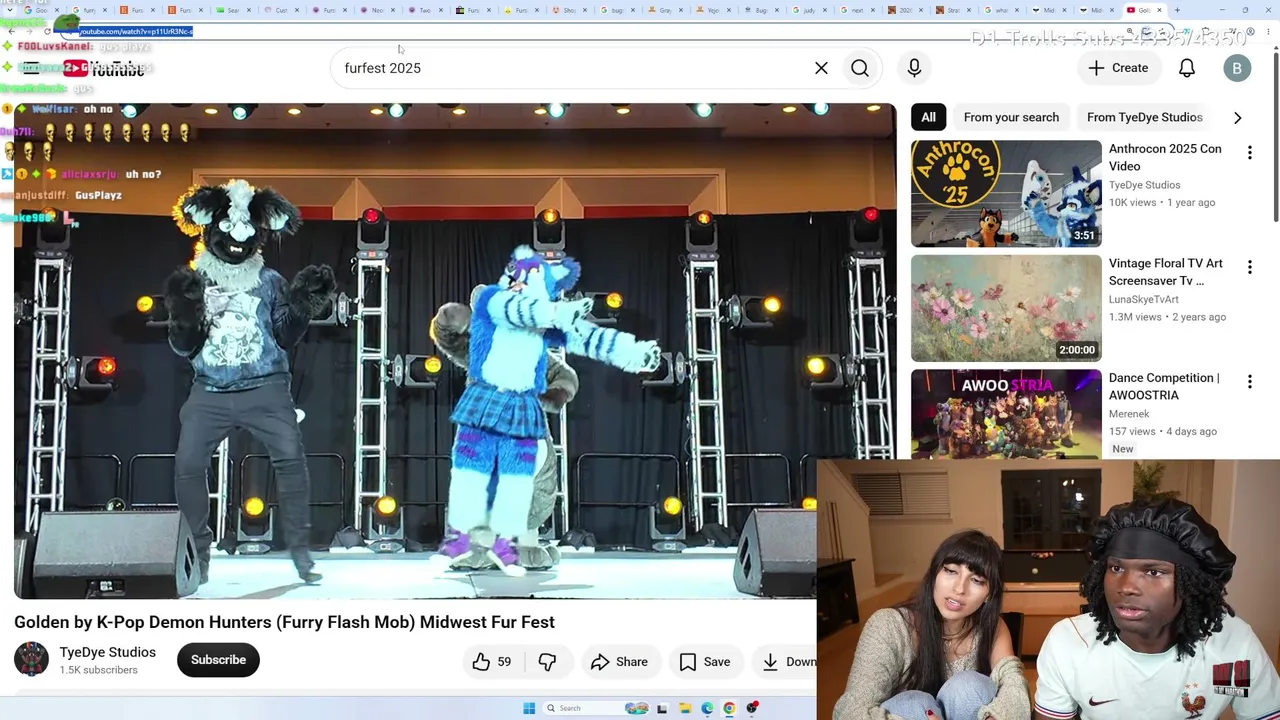Open the Anthrocon 2025 Con Video thumbnail

(x=1006, y=194)
